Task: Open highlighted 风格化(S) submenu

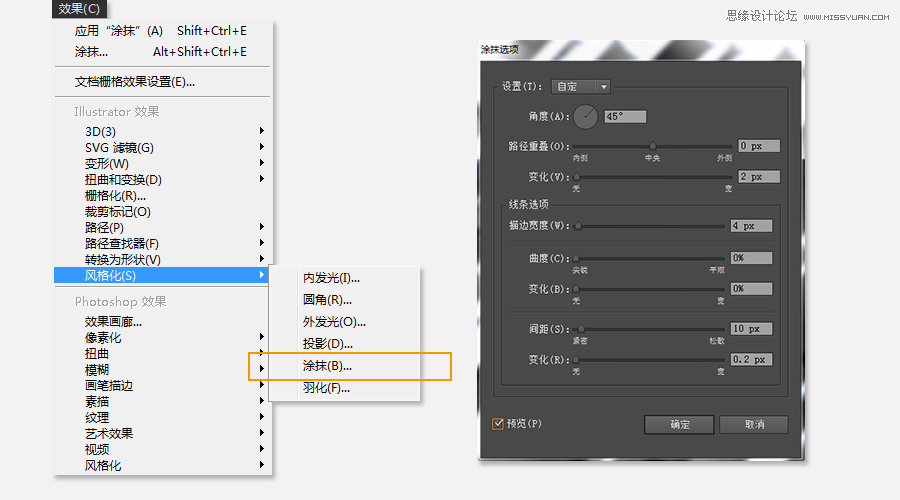Action: 162,276
